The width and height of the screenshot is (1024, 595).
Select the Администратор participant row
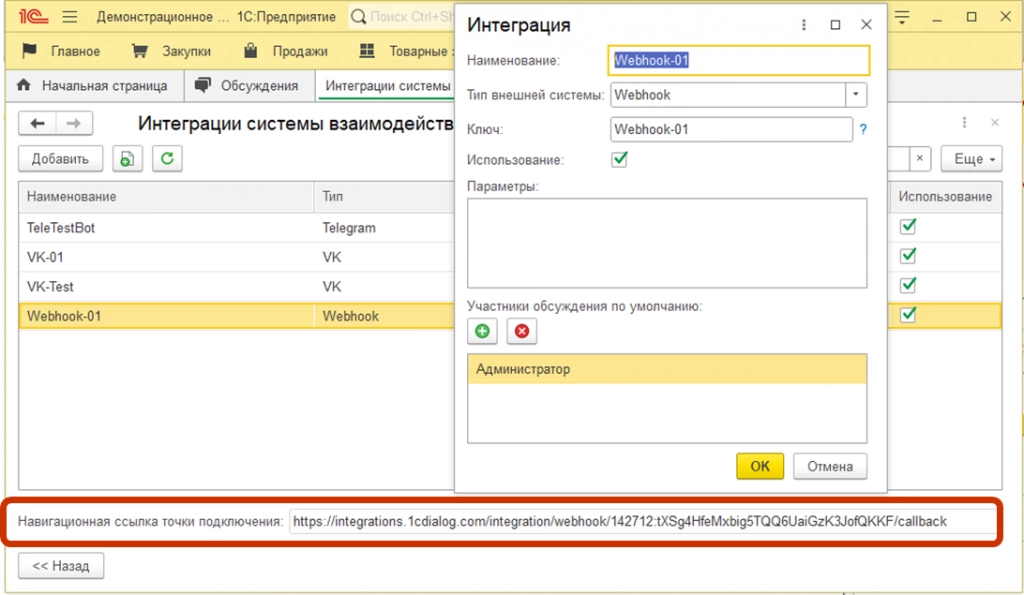667,369
